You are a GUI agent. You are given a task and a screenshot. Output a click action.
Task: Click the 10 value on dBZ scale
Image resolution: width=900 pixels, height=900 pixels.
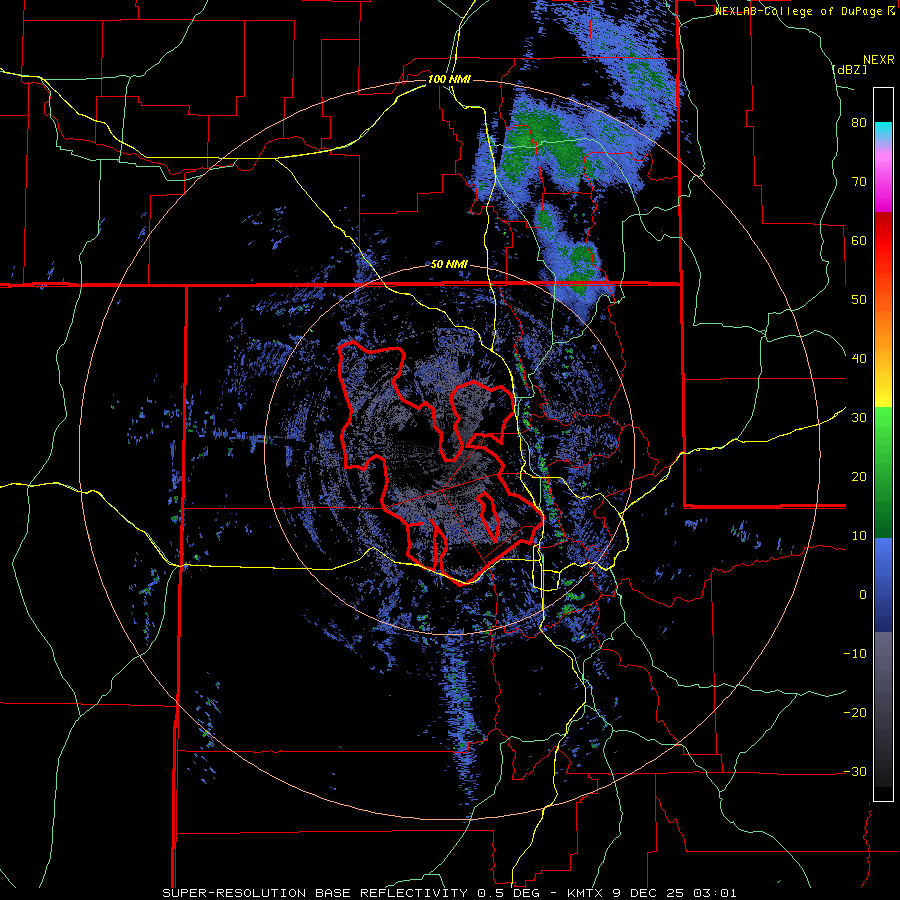coord(859,536)
